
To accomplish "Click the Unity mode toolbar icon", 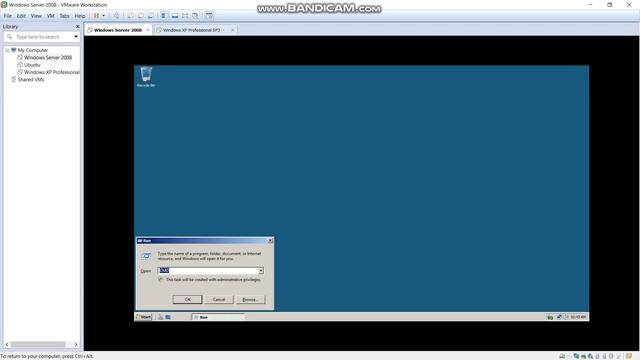I will click(196, 16).
